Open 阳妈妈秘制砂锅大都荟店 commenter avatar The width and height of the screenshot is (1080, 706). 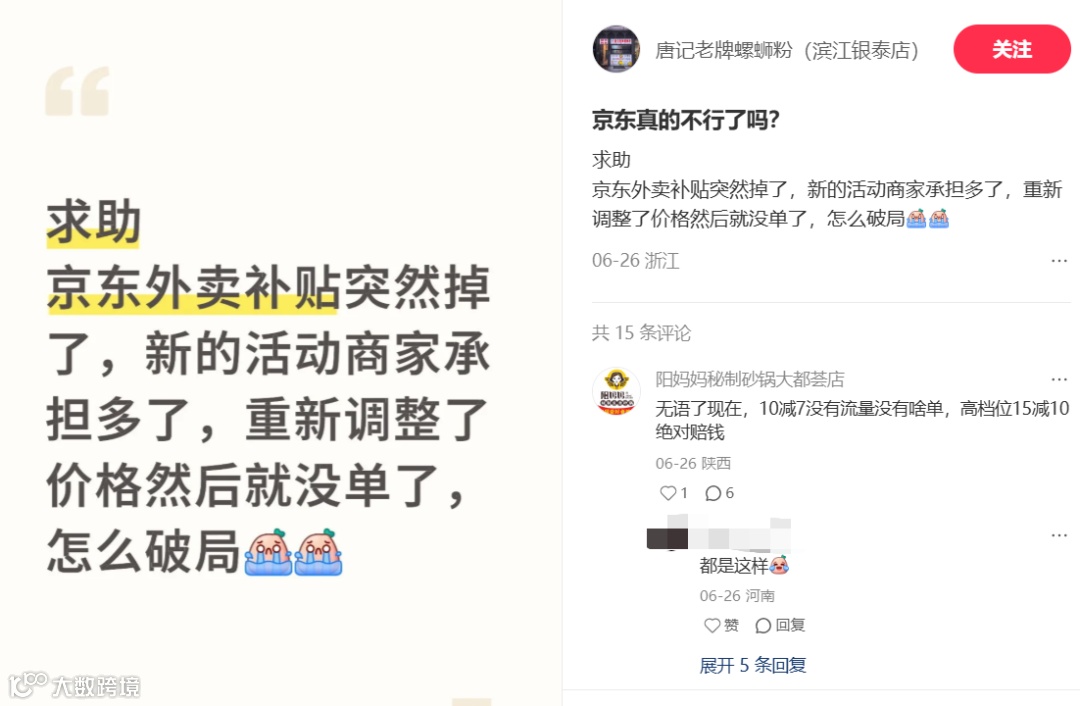(x=616, y=391)
